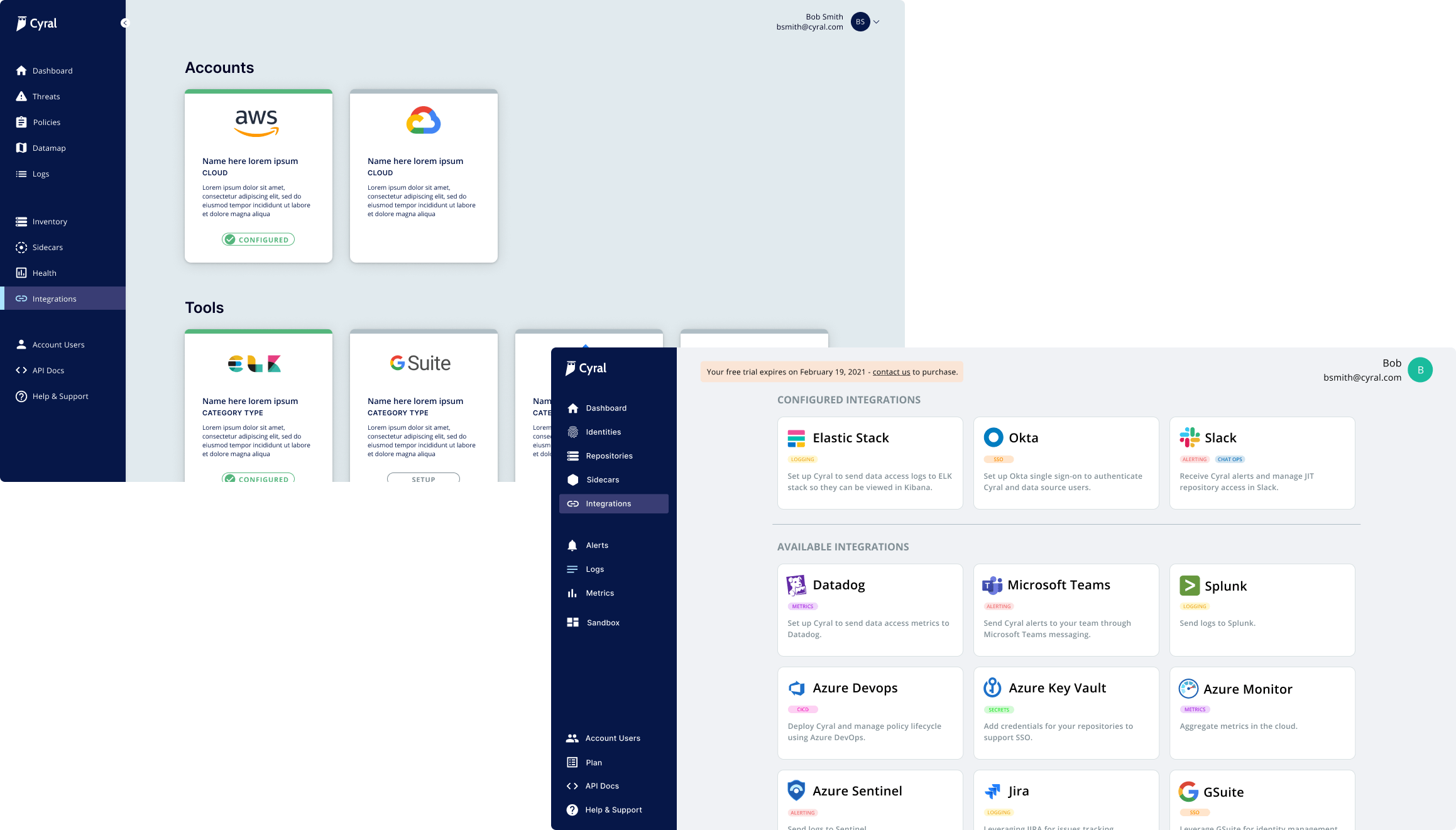Open Identities fingerprint icon
This screenshot has height=830, width=1456.
coord(572,432)
